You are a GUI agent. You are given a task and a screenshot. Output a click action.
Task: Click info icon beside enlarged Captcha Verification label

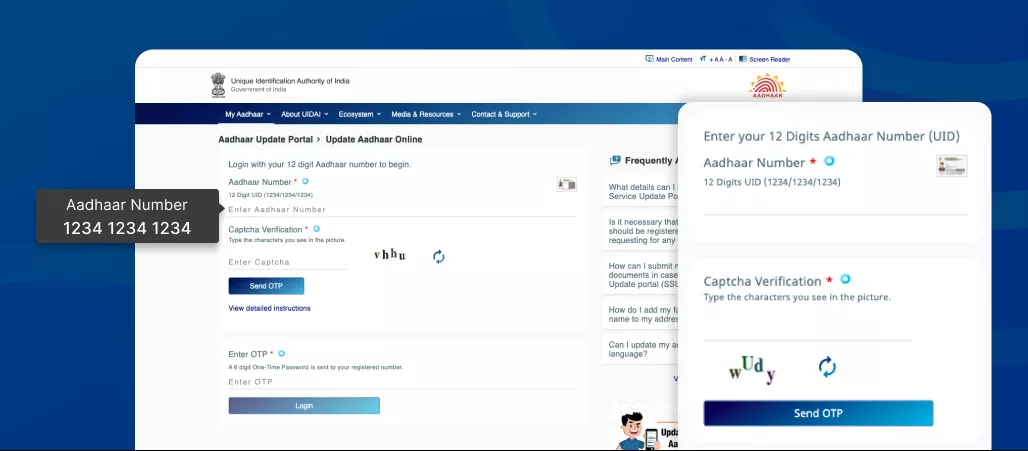tap(845, 280)
